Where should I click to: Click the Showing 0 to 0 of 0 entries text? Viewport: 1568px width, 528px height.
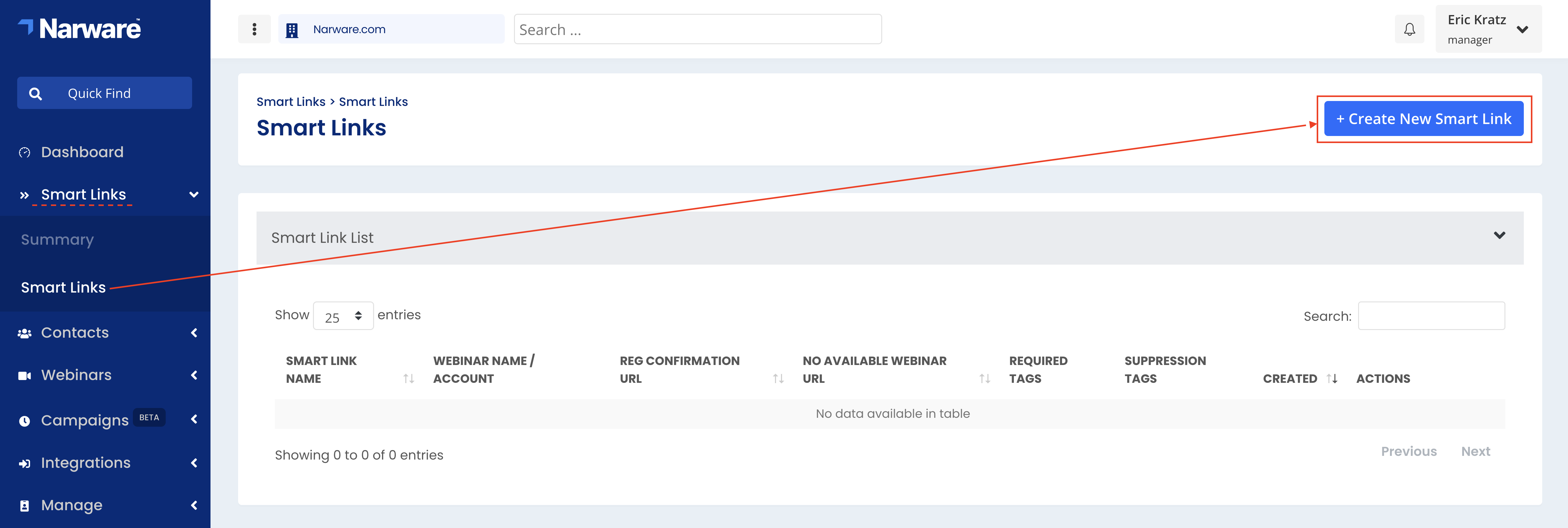[359, 456]
